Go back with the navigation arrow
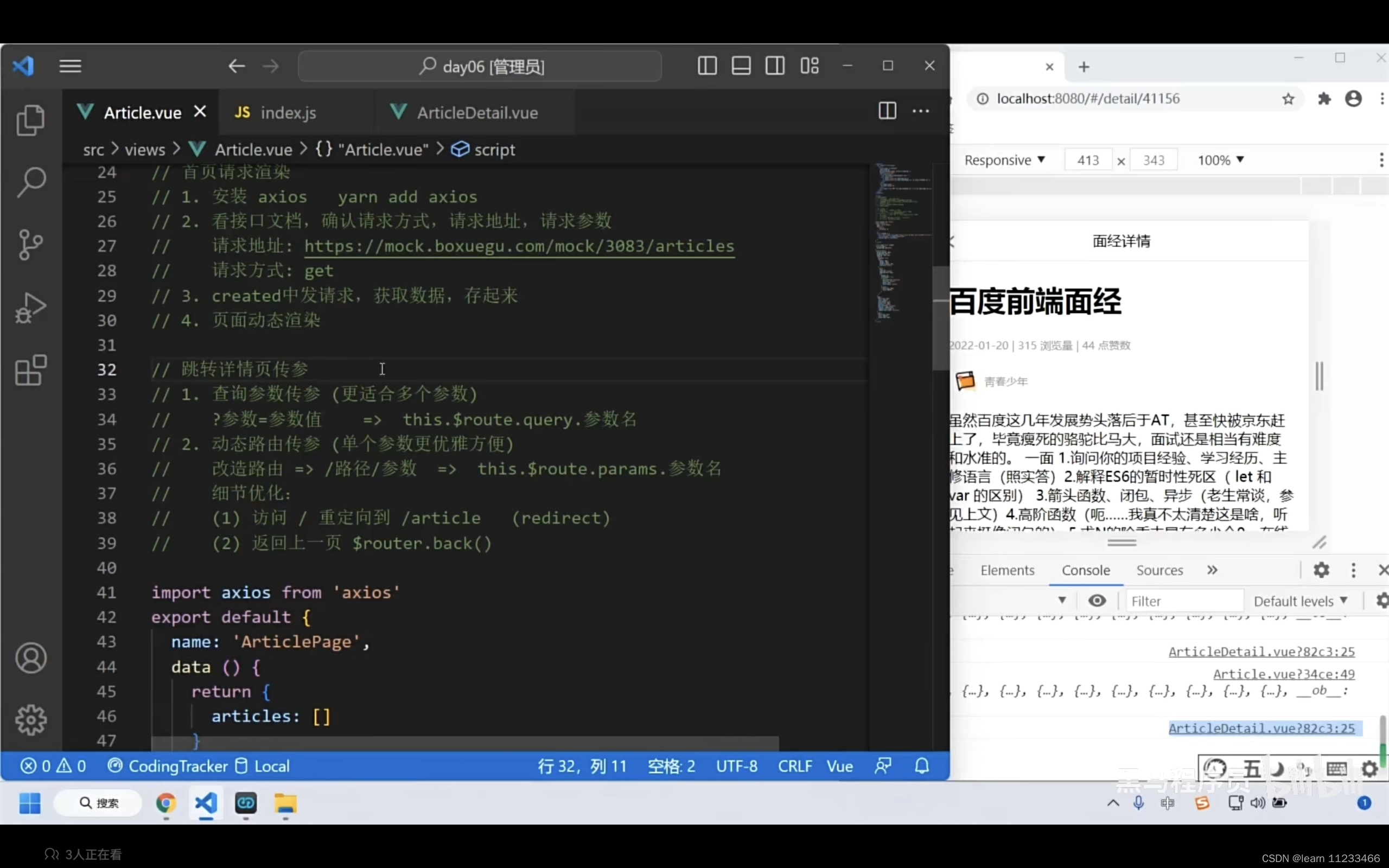 237,66
